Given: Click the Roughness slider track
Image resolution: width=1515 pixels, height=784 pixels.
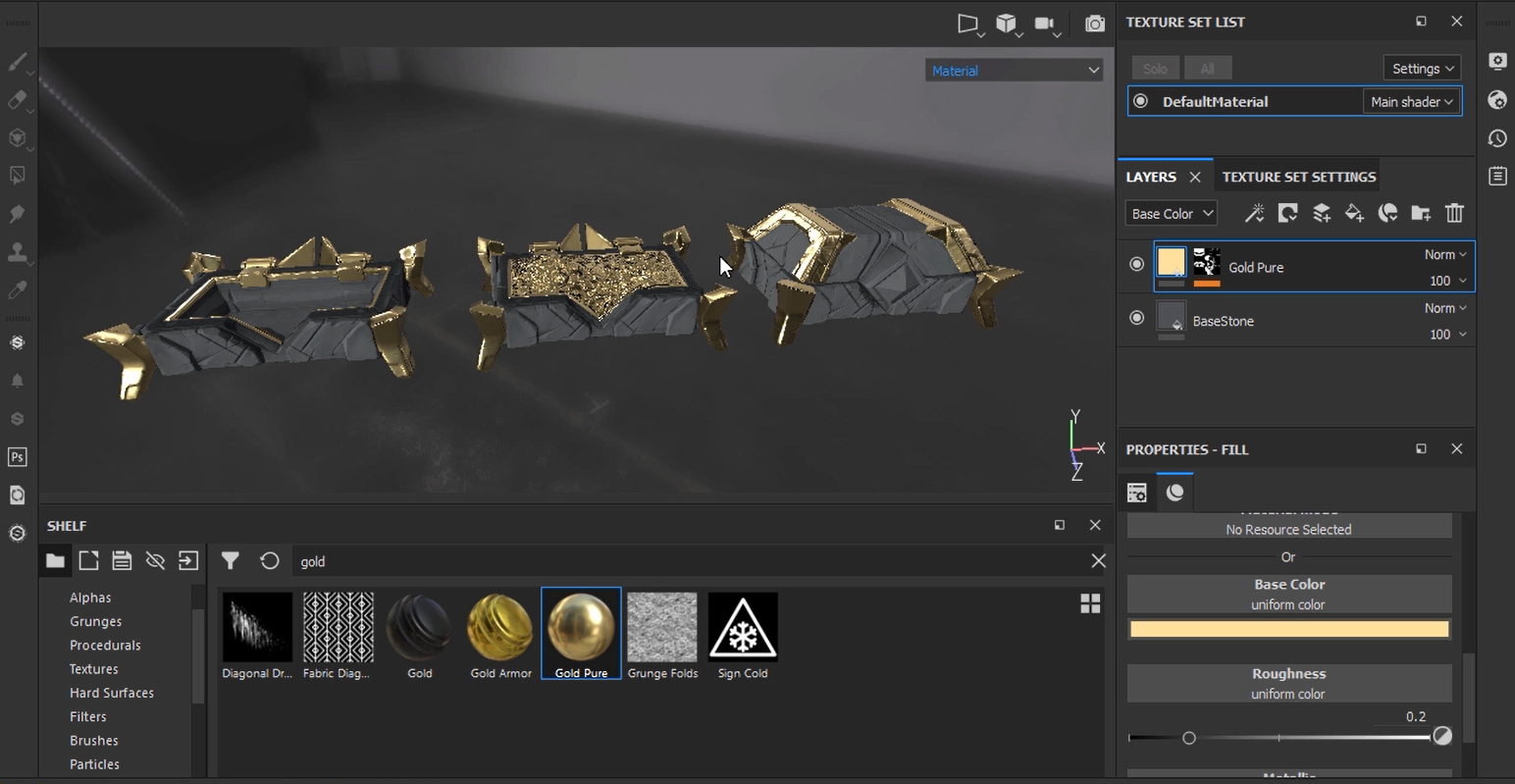Looking at the screenshot, I should (1280, 737).
